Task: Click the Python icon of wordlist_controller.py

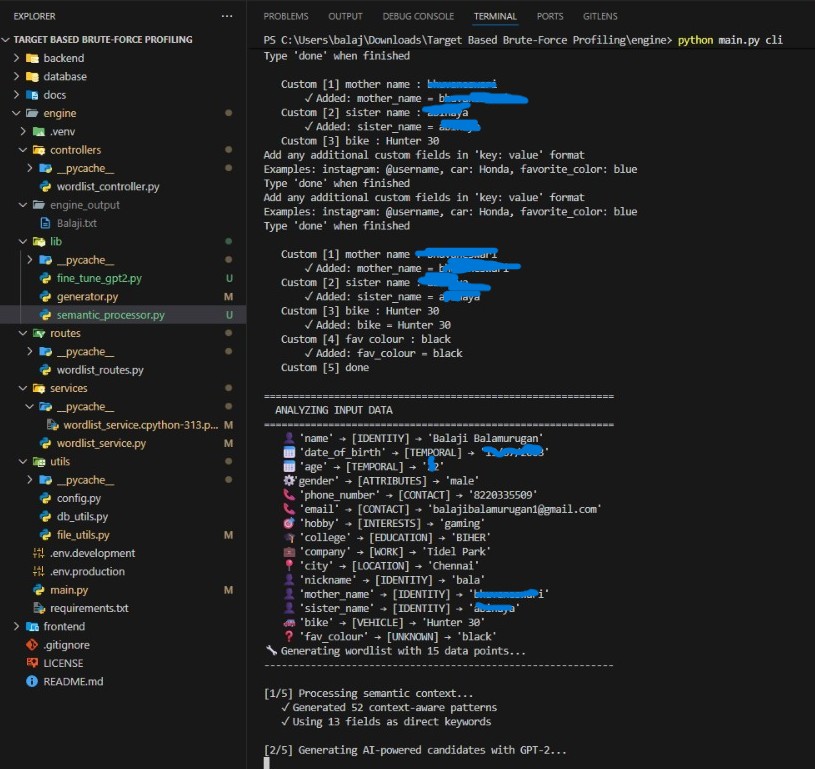Action: [x=46, y=187]
